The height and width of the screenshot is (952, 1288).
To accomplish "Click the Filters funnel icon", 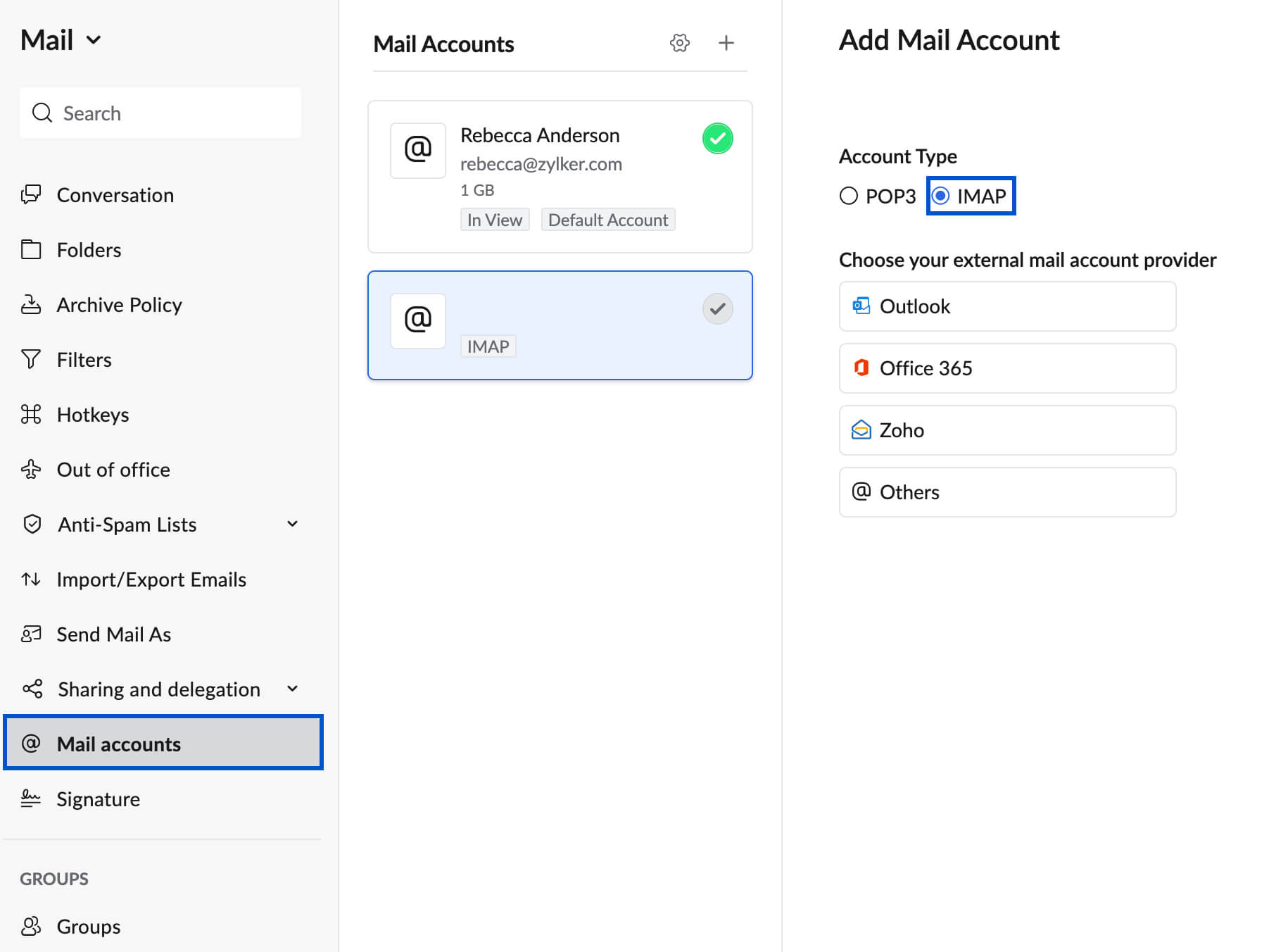I will [x=31, y=359].
